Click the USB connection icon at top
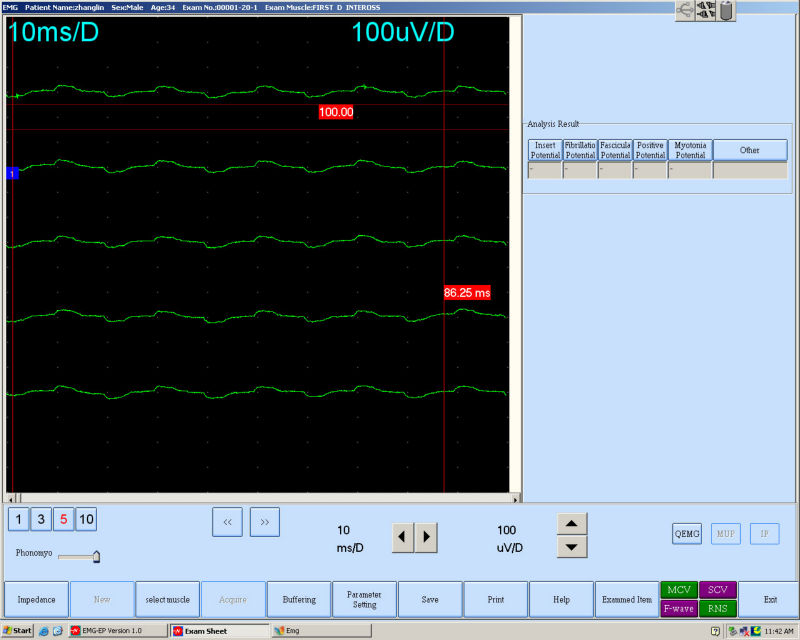Image resolution: width=800 pixels, height=640 pixels. point(685,10)
